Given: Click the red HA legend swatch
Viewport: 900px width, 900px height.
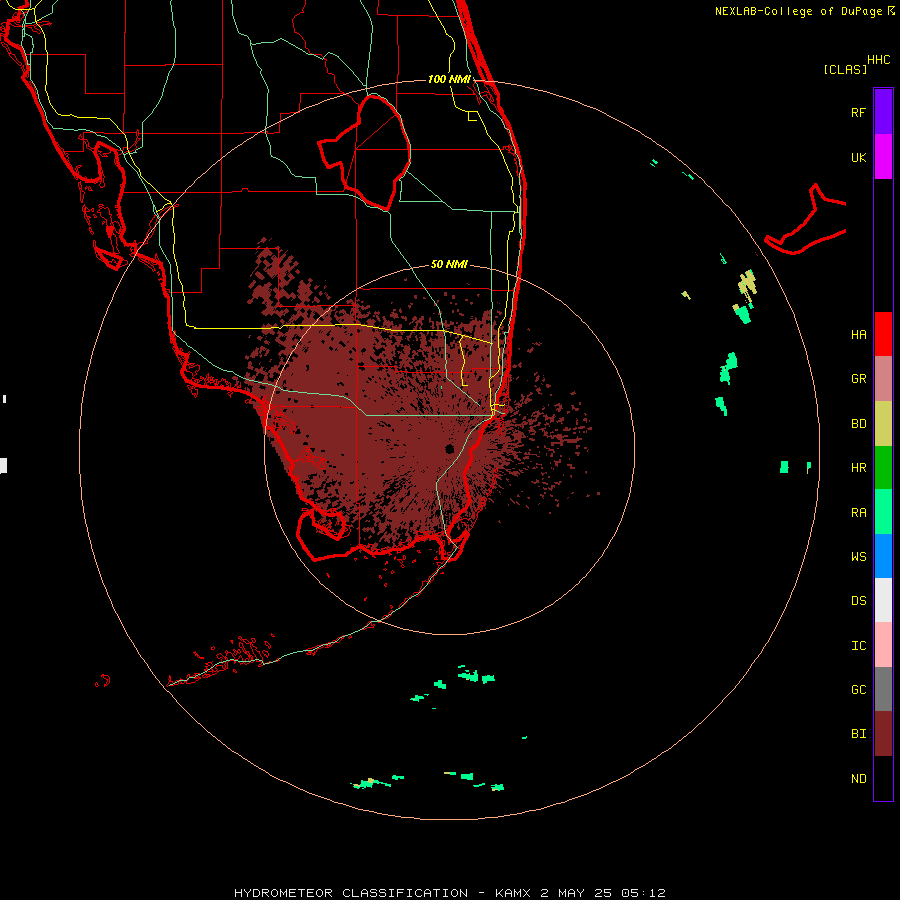Looking at the screenshot, I should coord(883,334).
